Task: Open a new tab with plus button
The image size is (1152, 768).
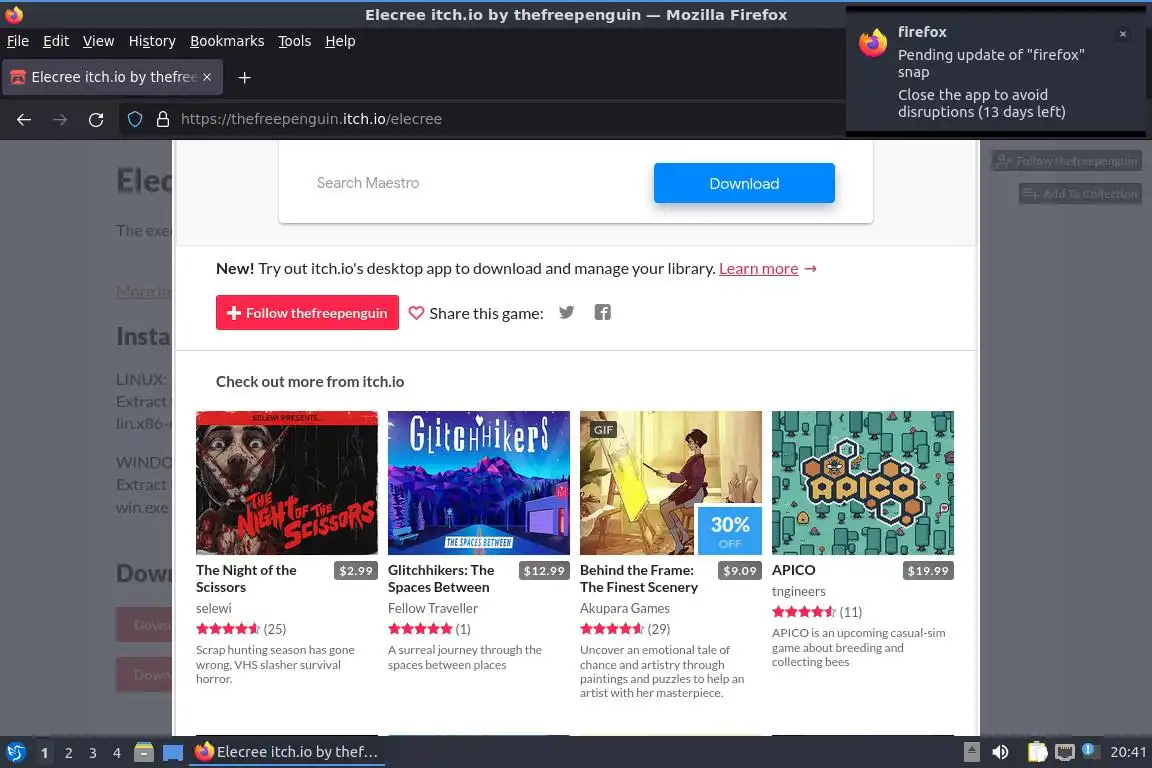Action: pos(245,77)
